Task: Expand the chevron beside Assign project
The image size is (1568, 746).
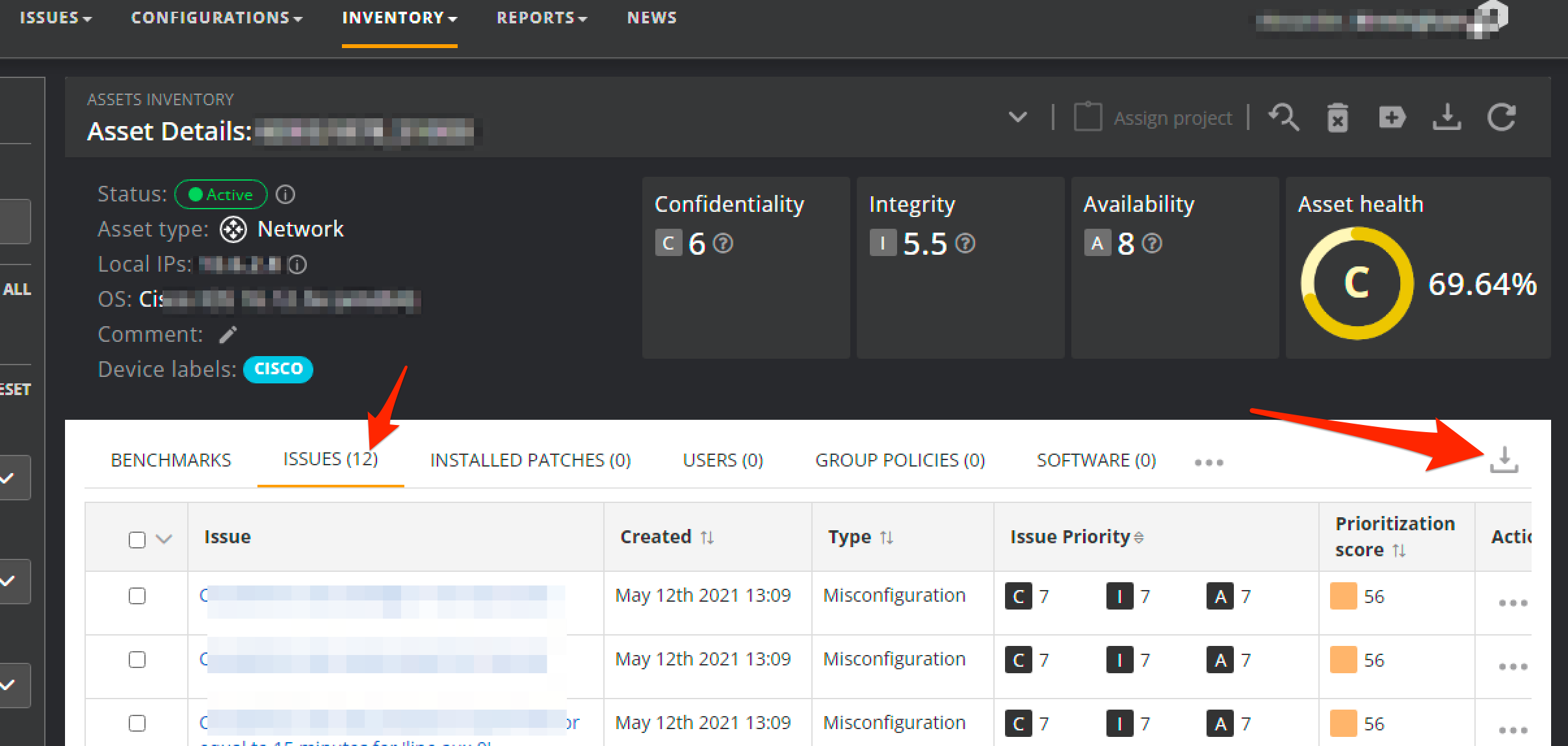Action: [x=1017, y=118]
